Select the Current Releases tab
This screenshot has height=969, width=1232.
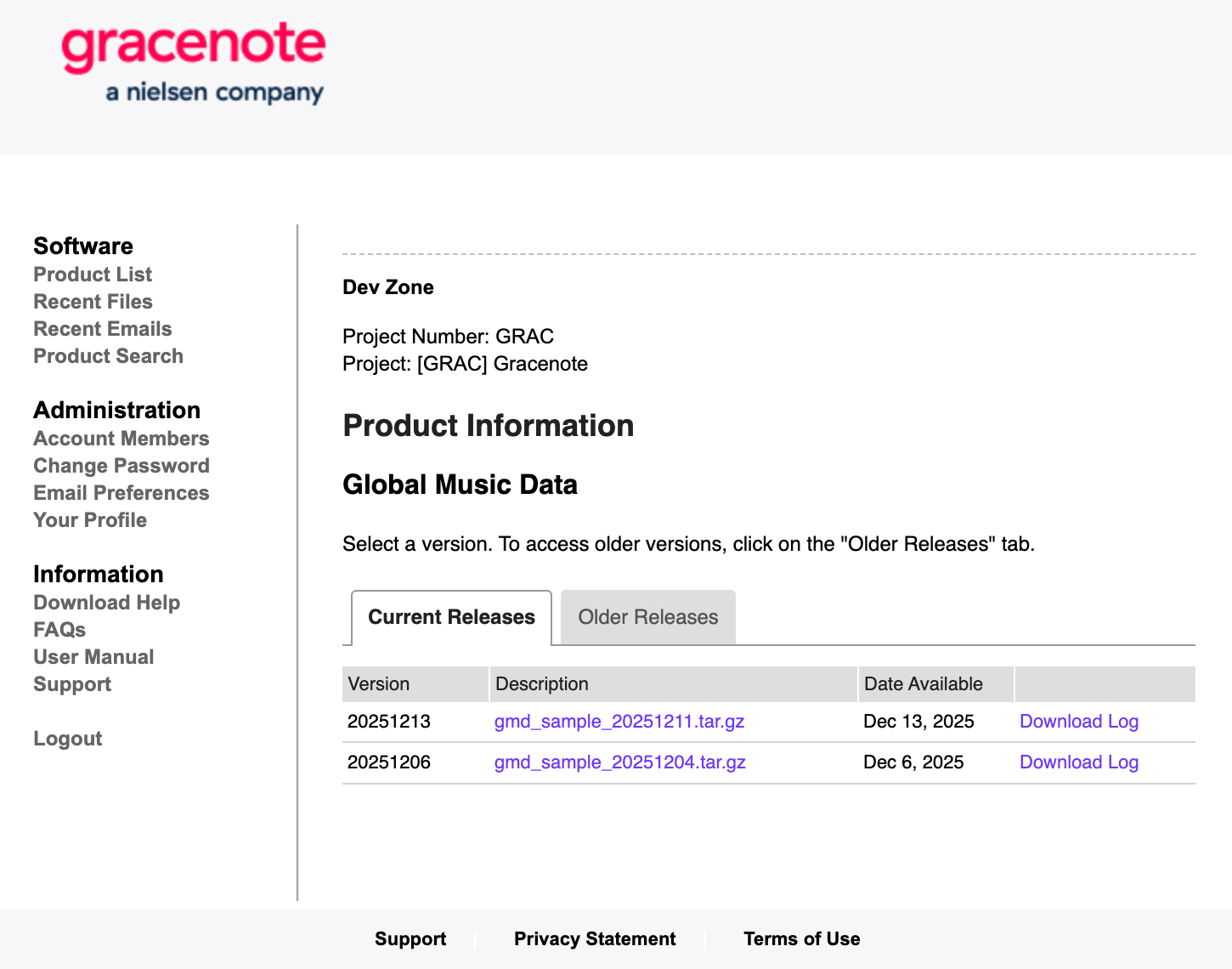click(x=451, y=617)
